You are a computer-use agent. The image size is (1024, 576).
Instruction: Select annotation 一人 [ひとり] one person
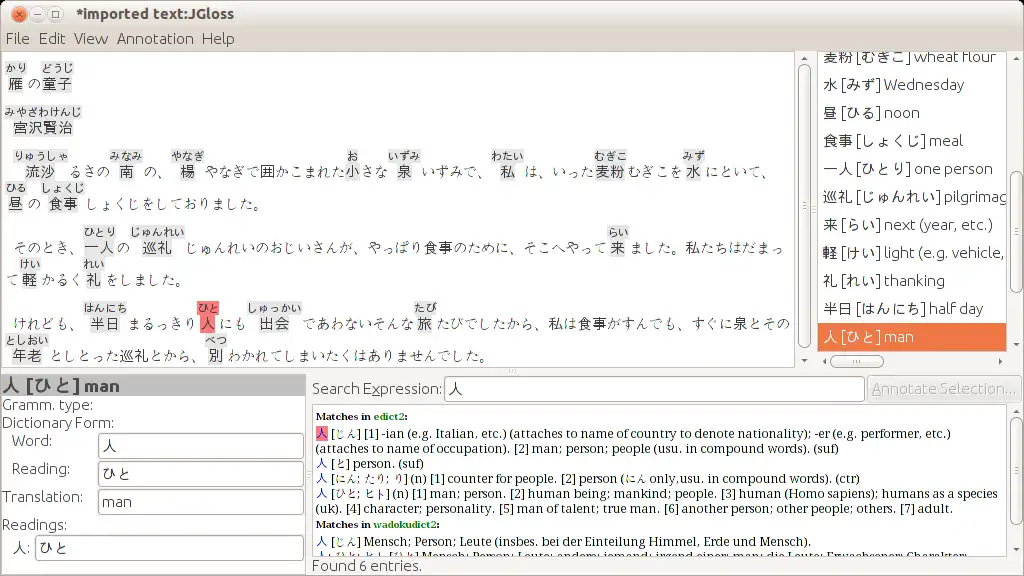click(x=912, y=169)
